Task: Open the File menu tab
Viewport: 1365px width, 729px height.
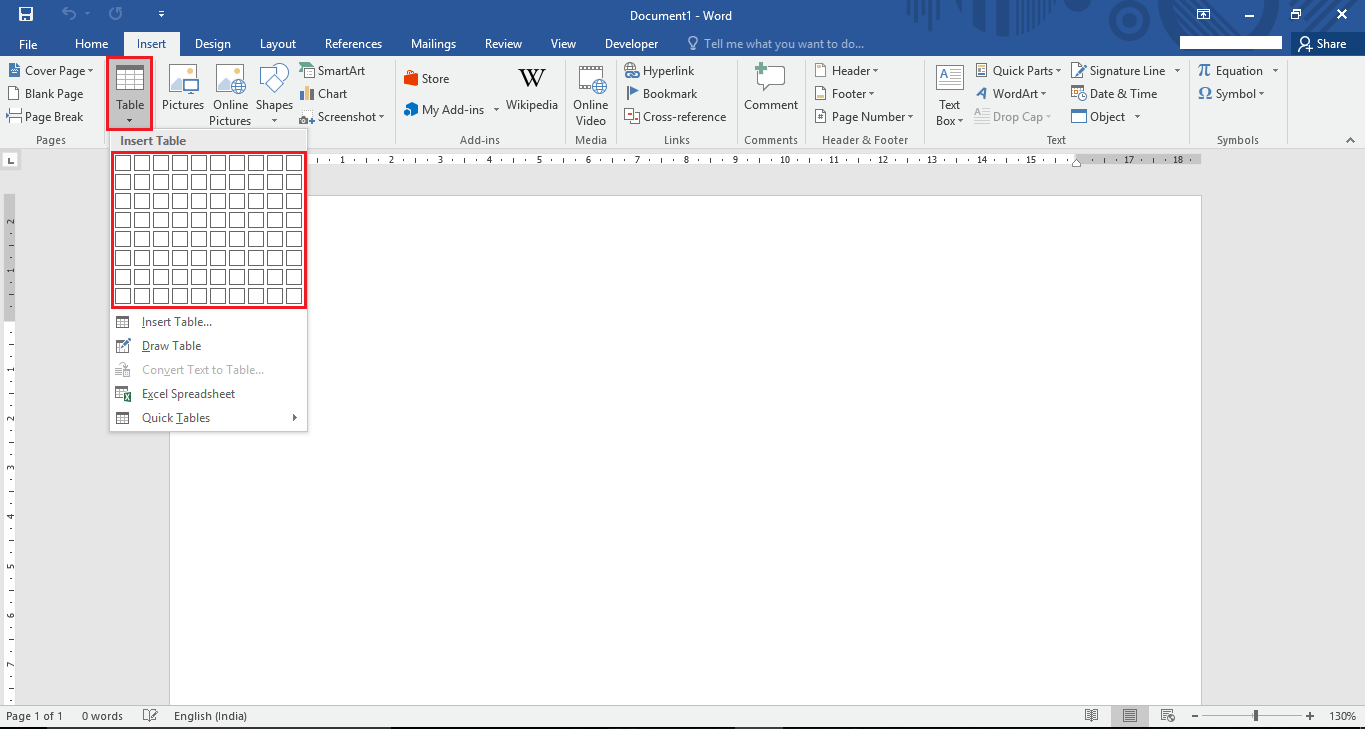Action: 28,44
